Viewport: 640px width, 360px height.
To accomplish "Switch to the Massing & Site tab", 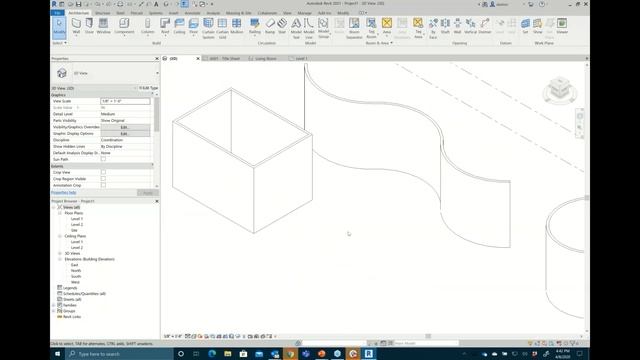I will tap(239, 13).
